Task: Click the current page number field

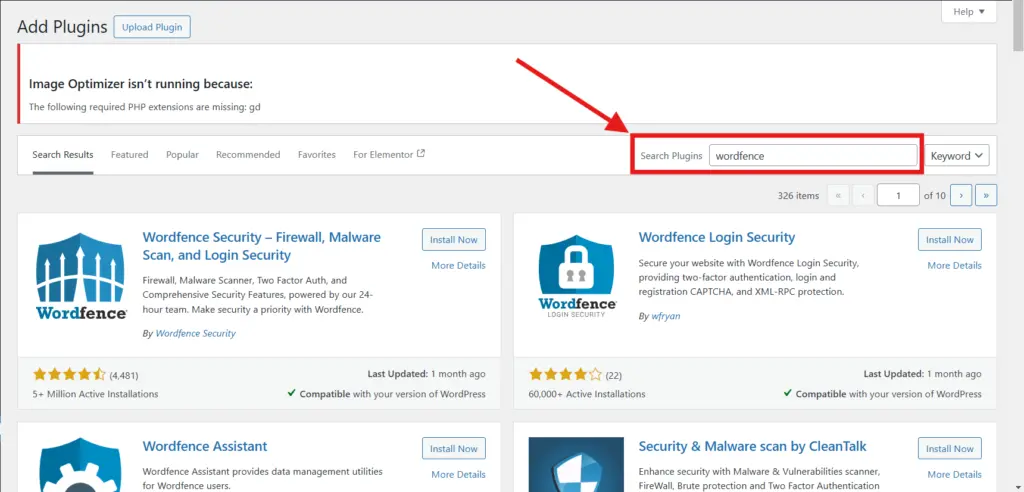Action: tap(898, 195)
